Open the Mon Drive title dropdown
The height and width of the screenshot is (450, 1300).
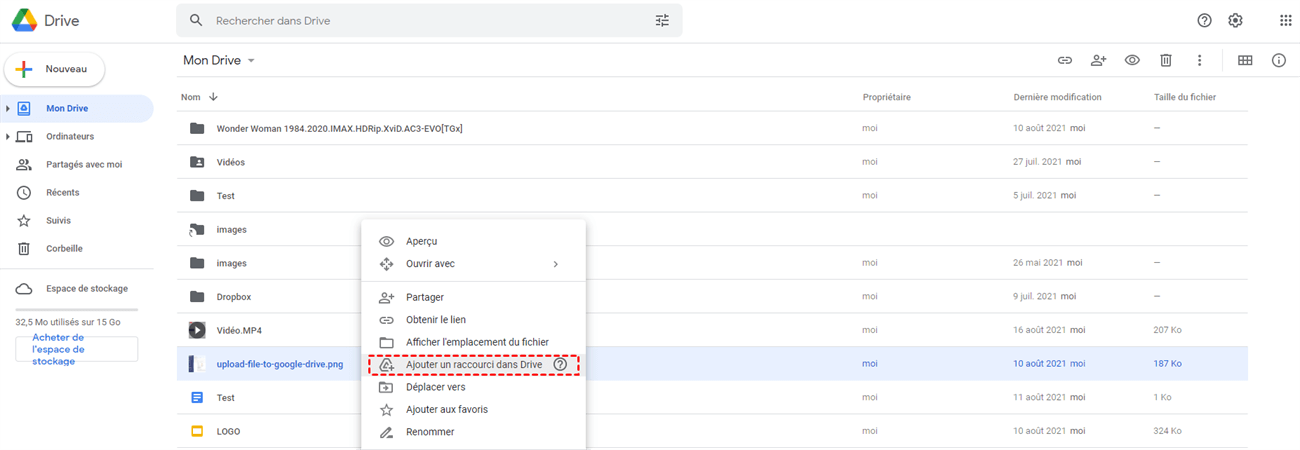251,61
